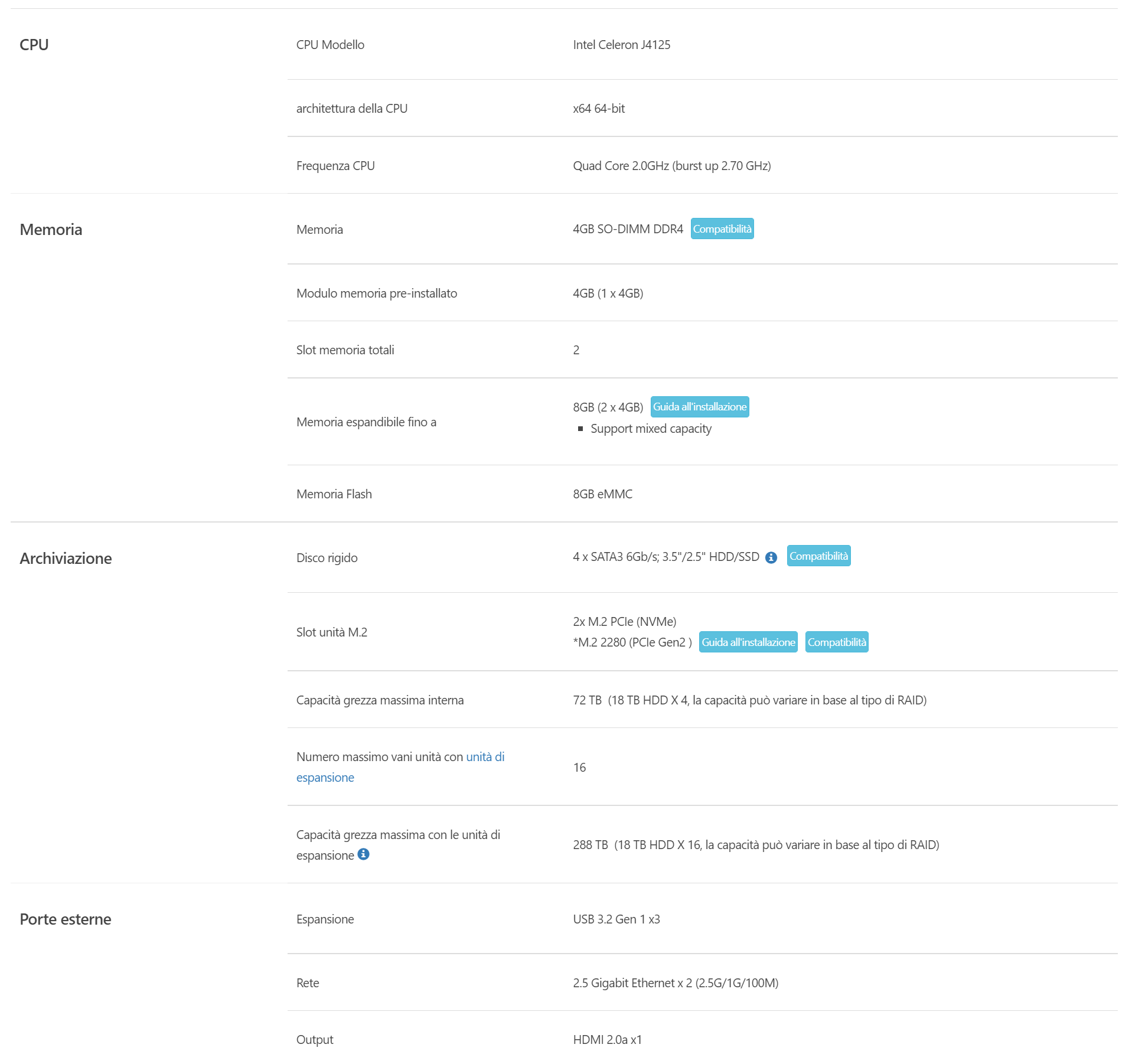Click the Intel Celeron J4125 value

(621, 45)
